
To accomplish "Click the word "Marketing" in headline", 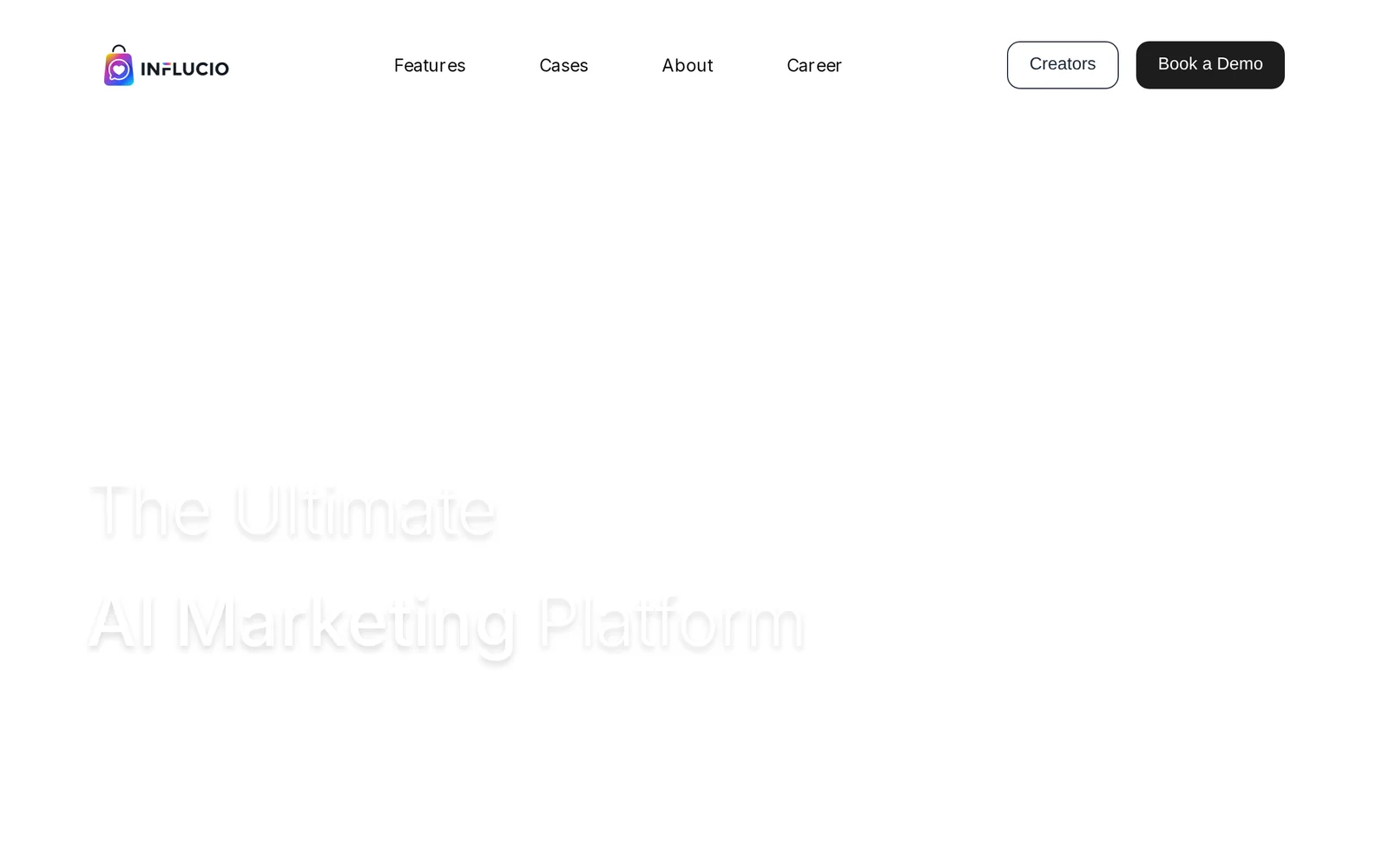I will 346,622.
